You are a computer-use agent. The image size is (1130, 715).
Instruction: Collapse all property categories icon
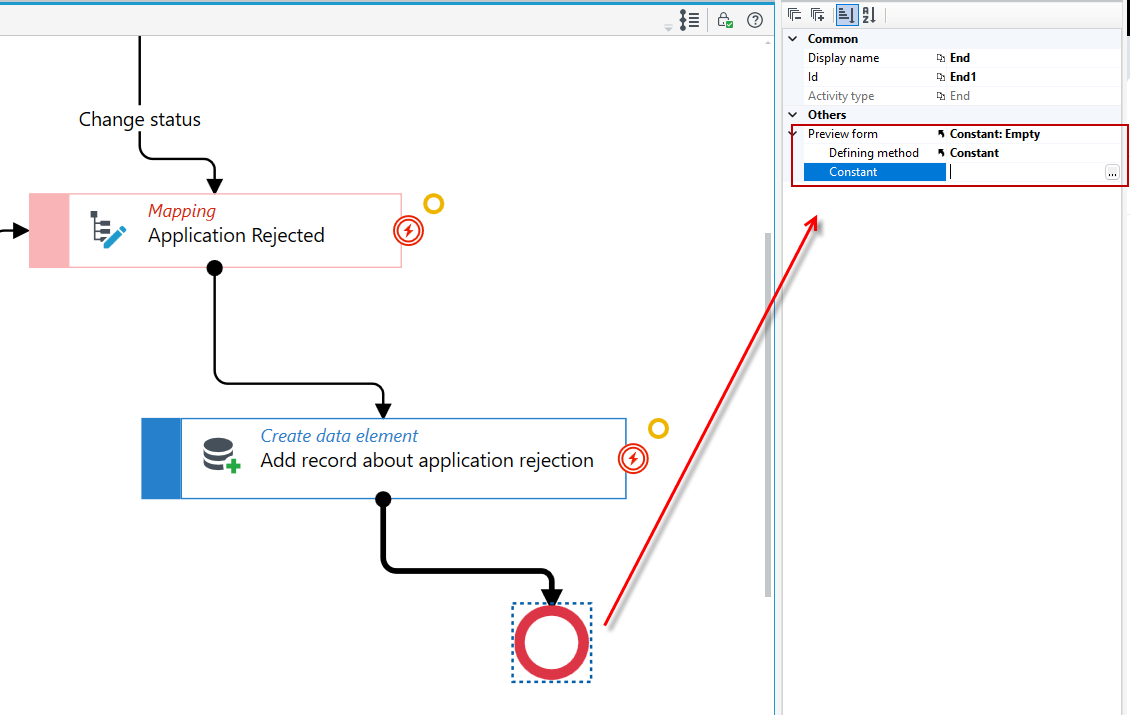click(x=795, y=14)
